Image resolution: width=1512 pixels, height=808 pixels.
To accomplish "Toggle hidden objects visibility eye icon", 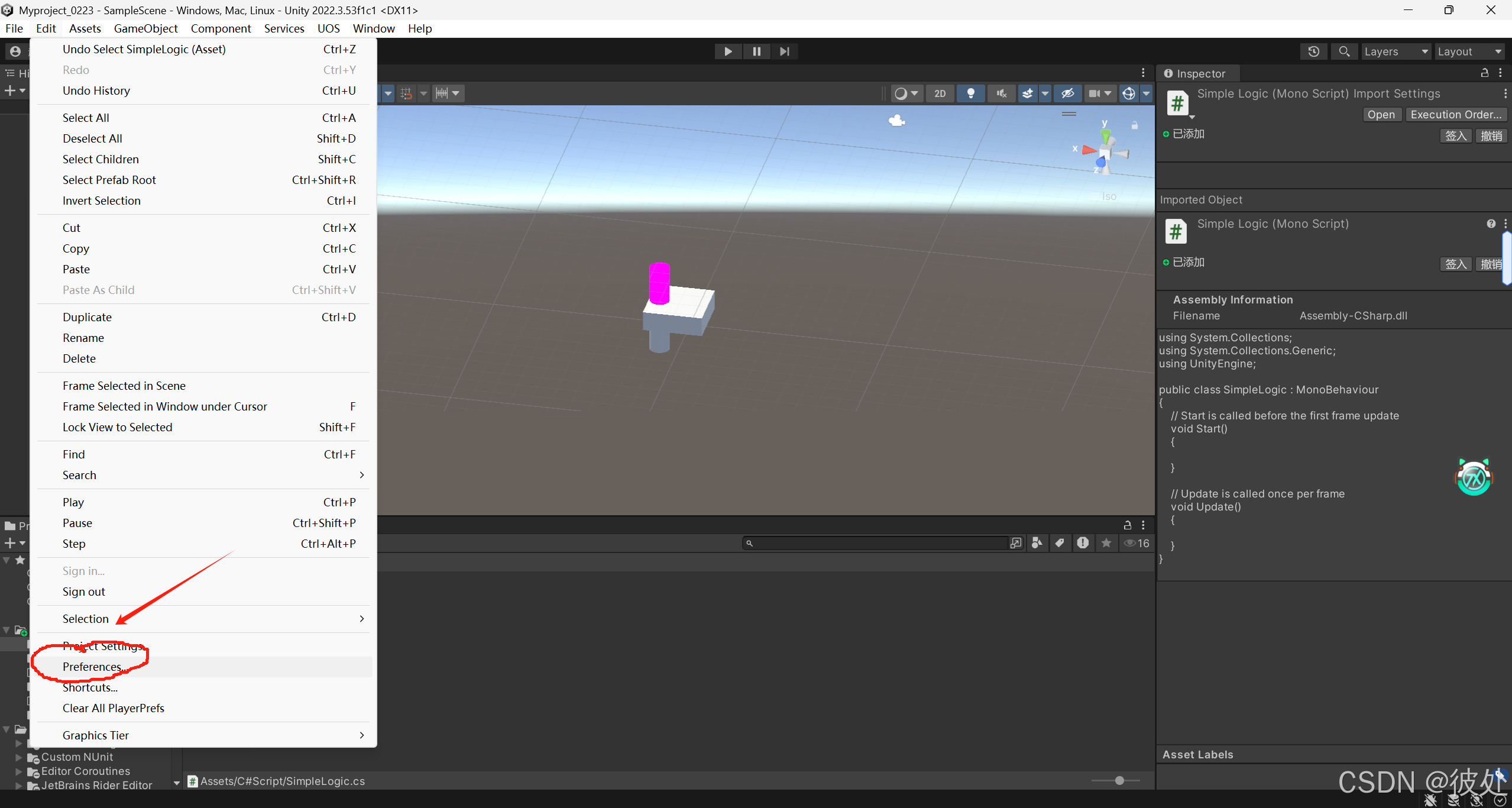I will pos(1067,93).
